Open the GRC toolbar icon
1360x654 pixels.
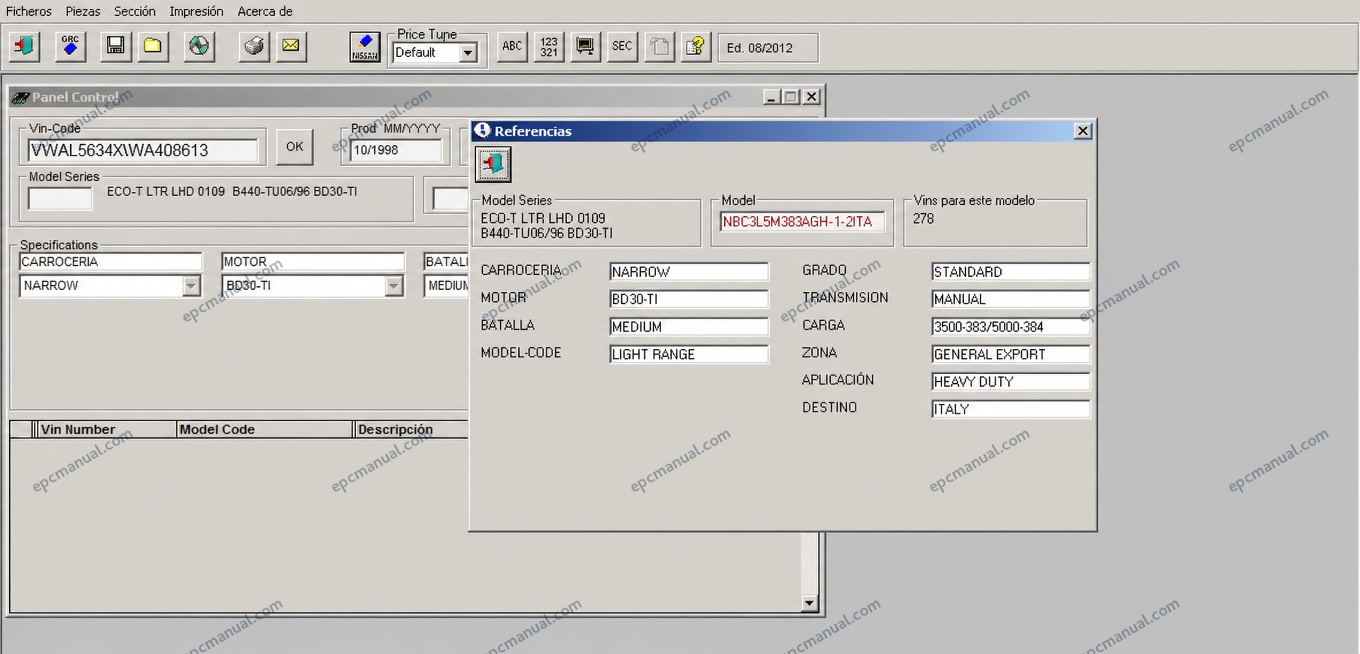coord(70,46)
